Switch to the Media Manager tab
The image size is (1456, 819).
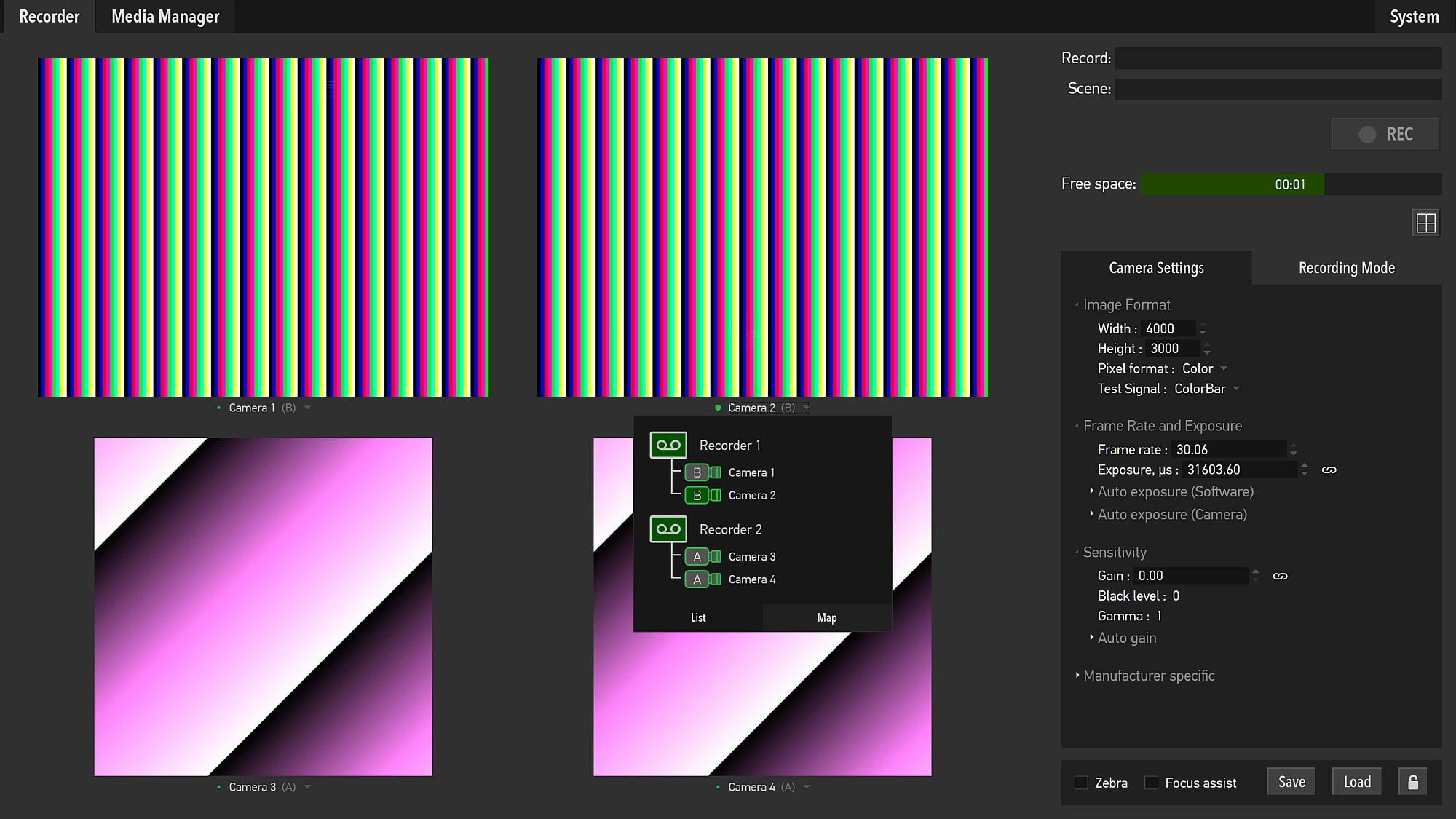tap(165, 16)
